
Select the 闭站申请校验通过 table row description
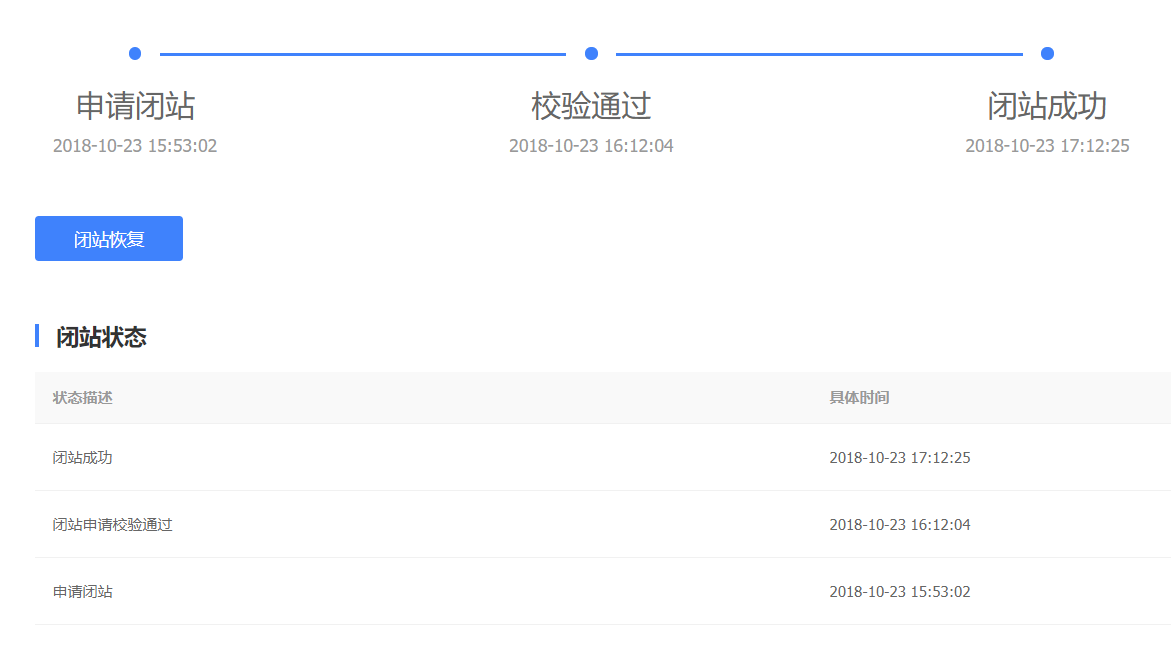pos(112,525)
